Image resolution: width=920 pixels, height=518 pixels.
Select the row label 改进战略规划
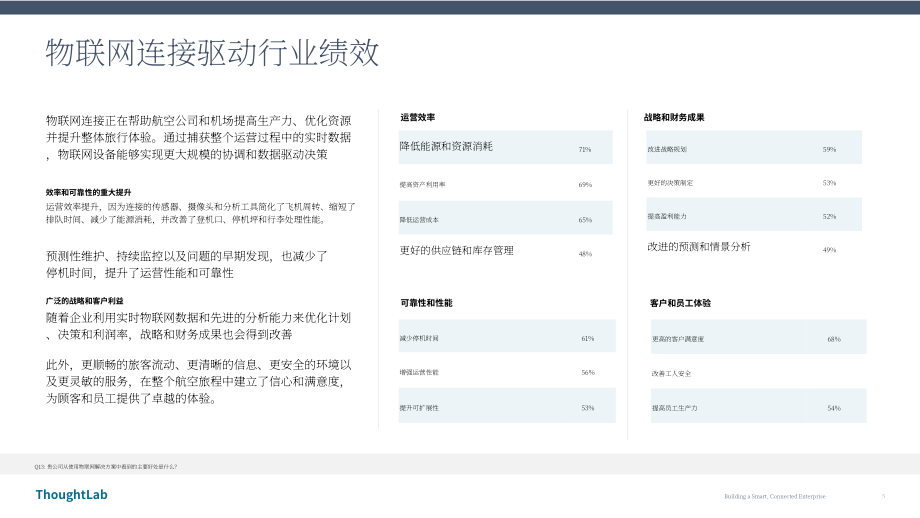coord(667,150)
